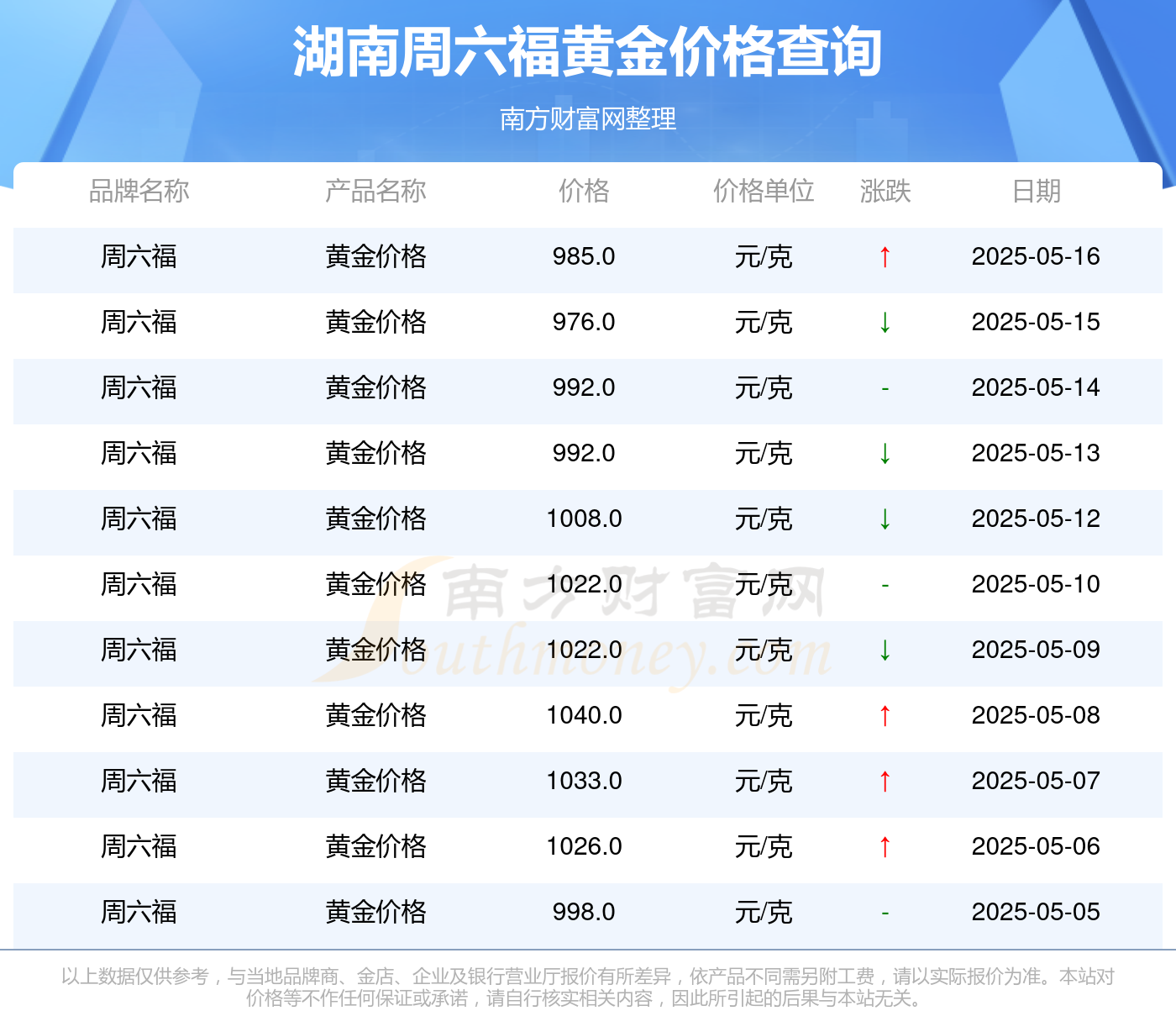Select the price 976.0
The width and height of the screenshot is (1176, 1011).
(x=584, y=322)
